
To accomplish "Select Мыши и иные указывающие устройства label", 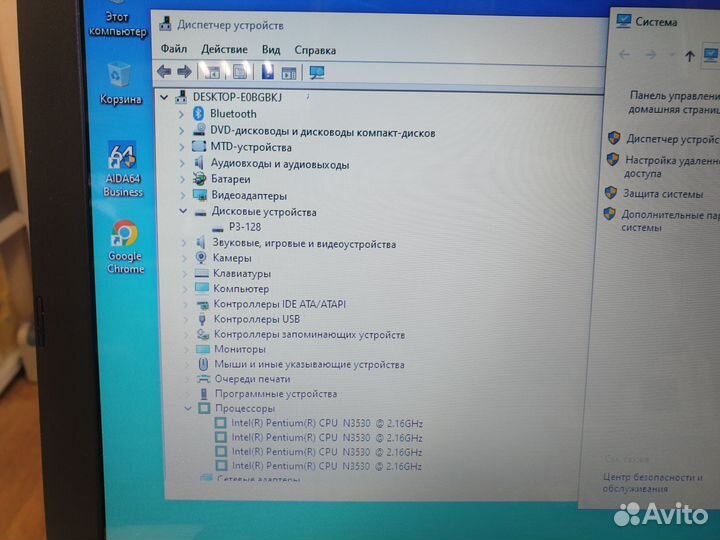I will 309,365.
